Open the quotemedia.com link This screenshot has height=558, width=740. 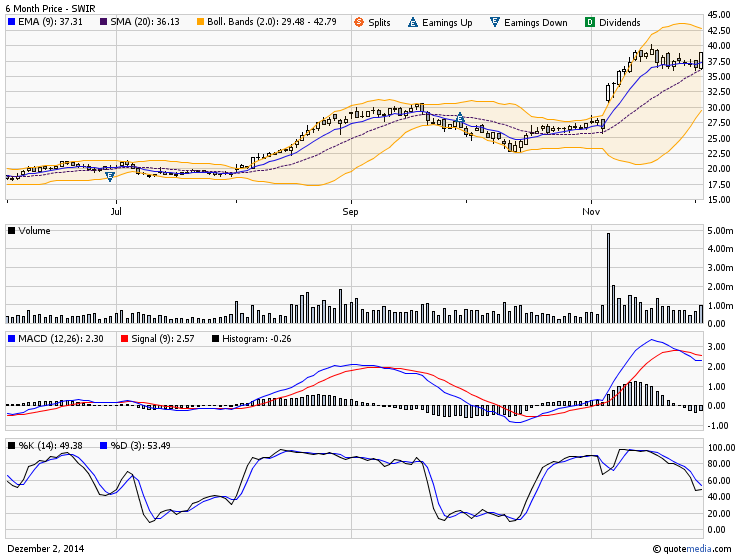pos(692,549)
